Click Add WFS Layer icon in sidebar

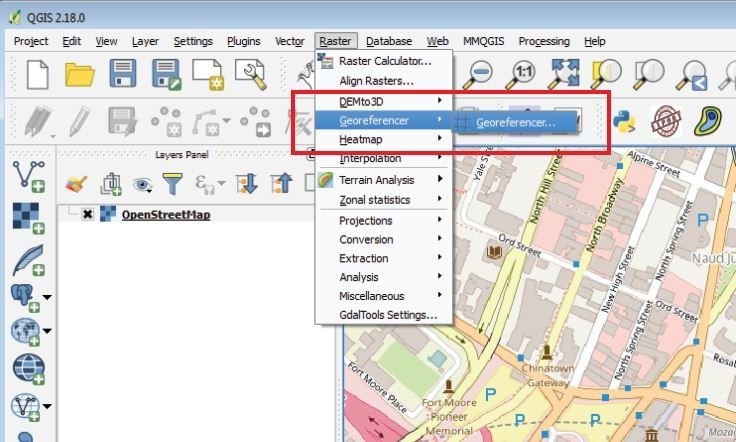(x=26, y=407)
